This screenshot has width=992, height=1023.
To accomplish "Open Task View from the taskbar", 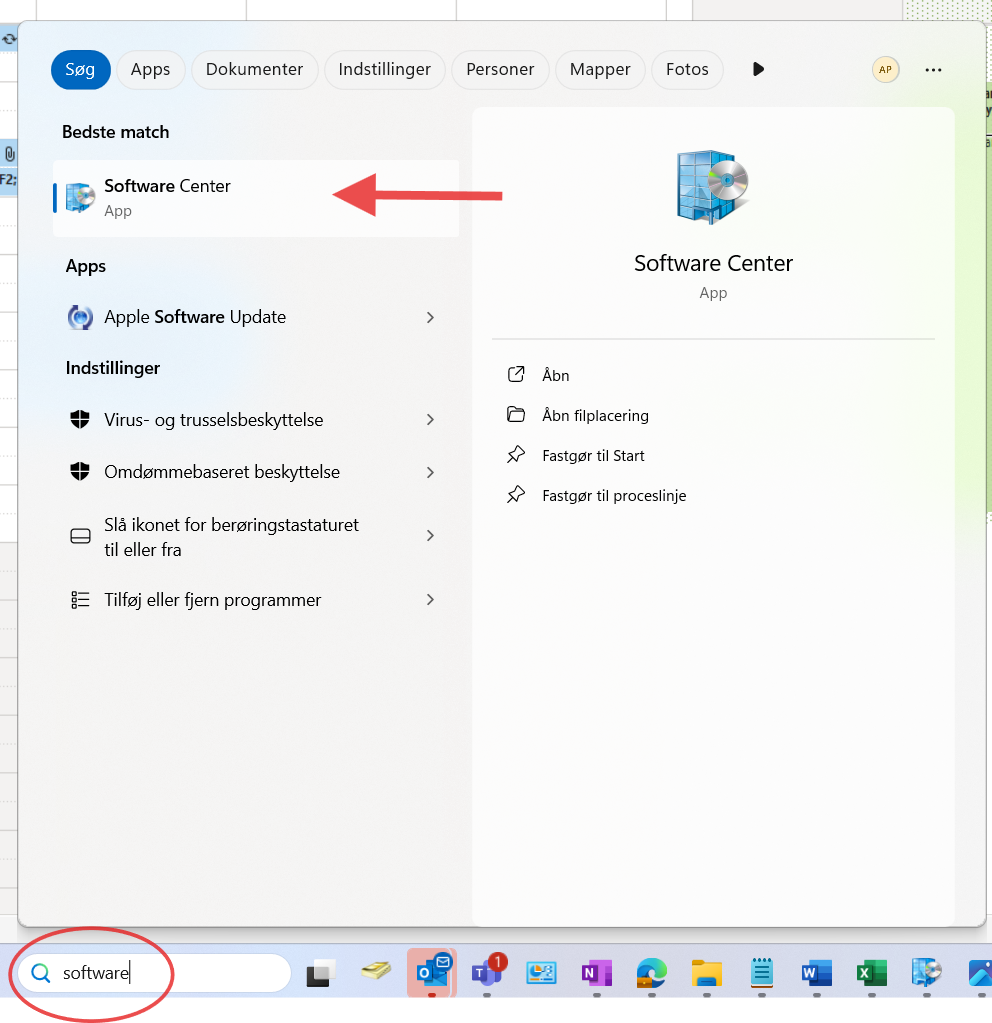I will (x=320, y=973).
